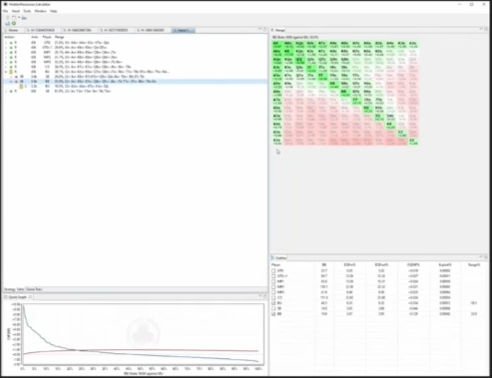The image size is (492, 378).
Task: Uncheck the BU checkbox in Outline
Action: (273, 303)
